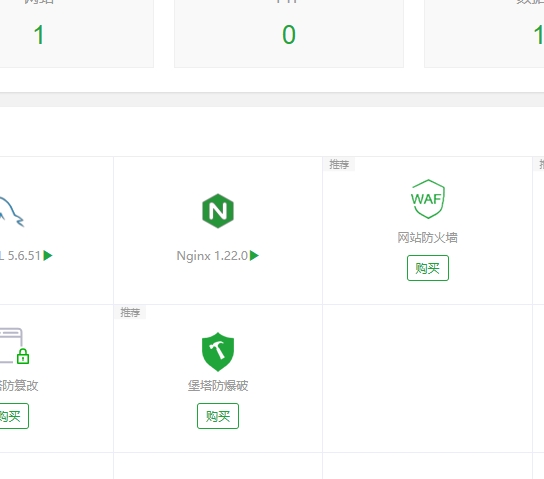The width and height of the screenshot is (544, 479).
Task: Click the 防篡改 title text
Action: pos(19,386)
